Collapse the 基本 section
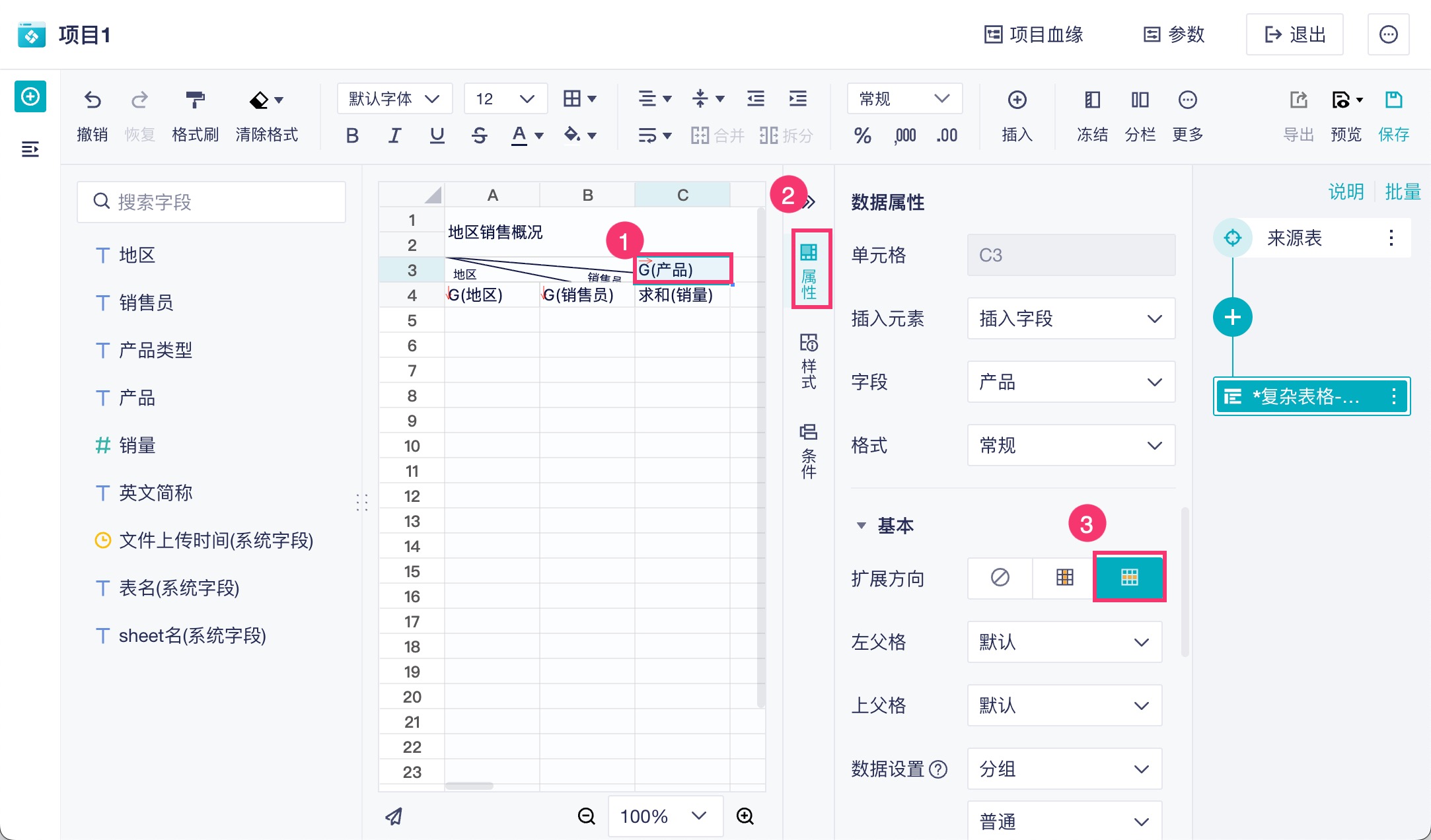Viewport: 1431px width, 840px height. point(861,526)
